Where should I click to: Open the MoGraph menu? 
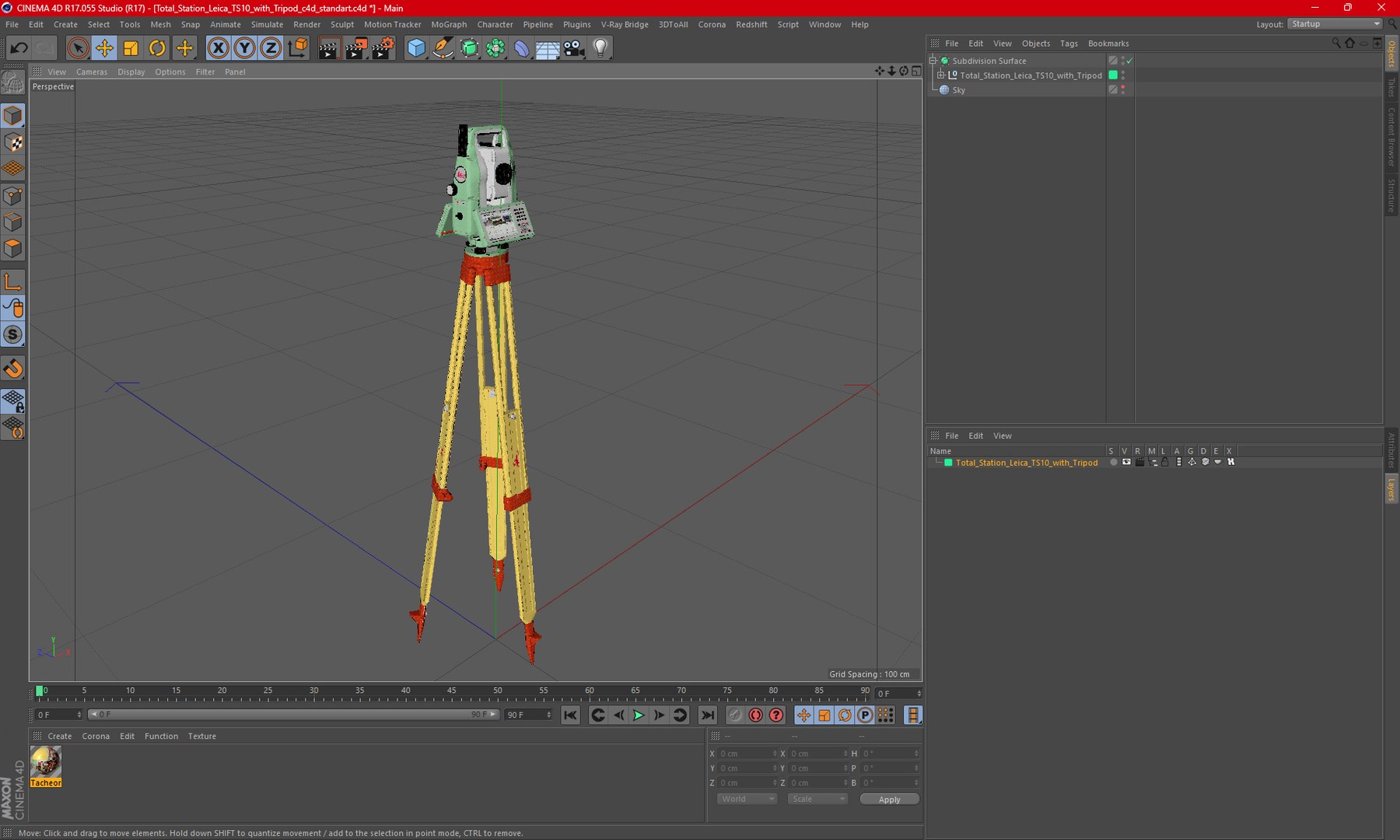(x=449, y=24)
